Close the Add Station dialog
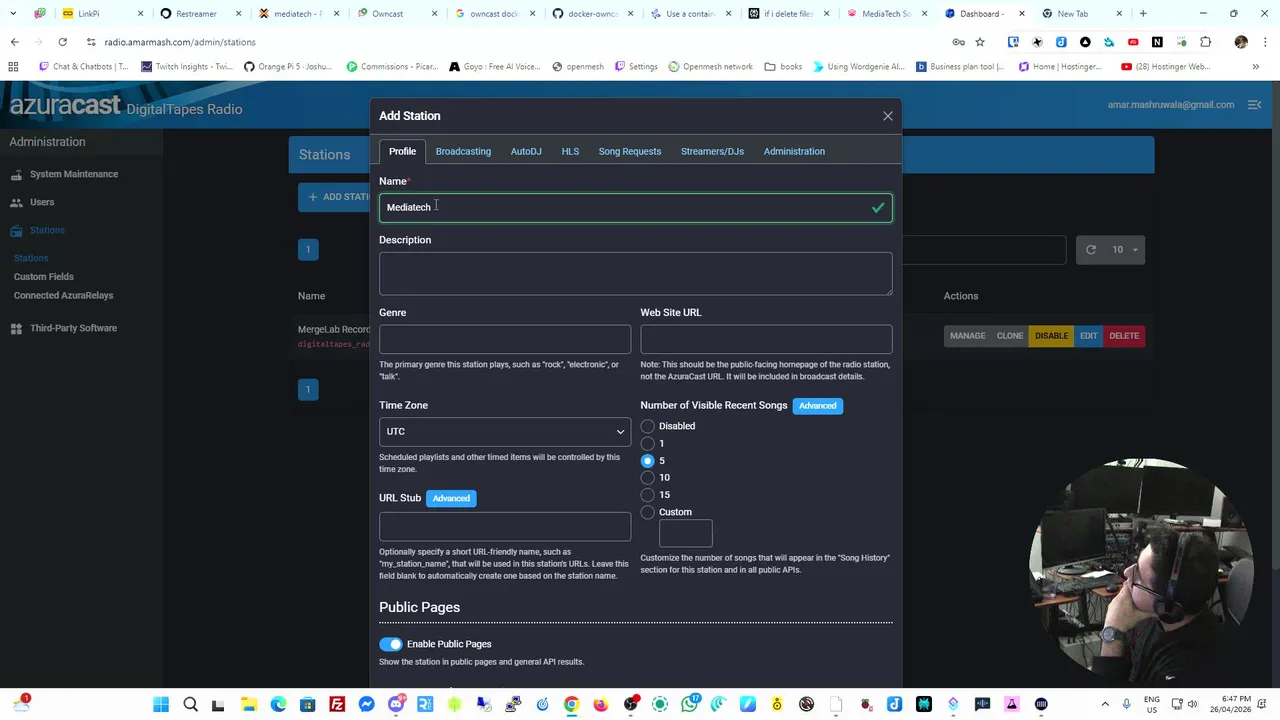Image resolution: width=1280 pixels, height=720 pixels. click(887, 116)
